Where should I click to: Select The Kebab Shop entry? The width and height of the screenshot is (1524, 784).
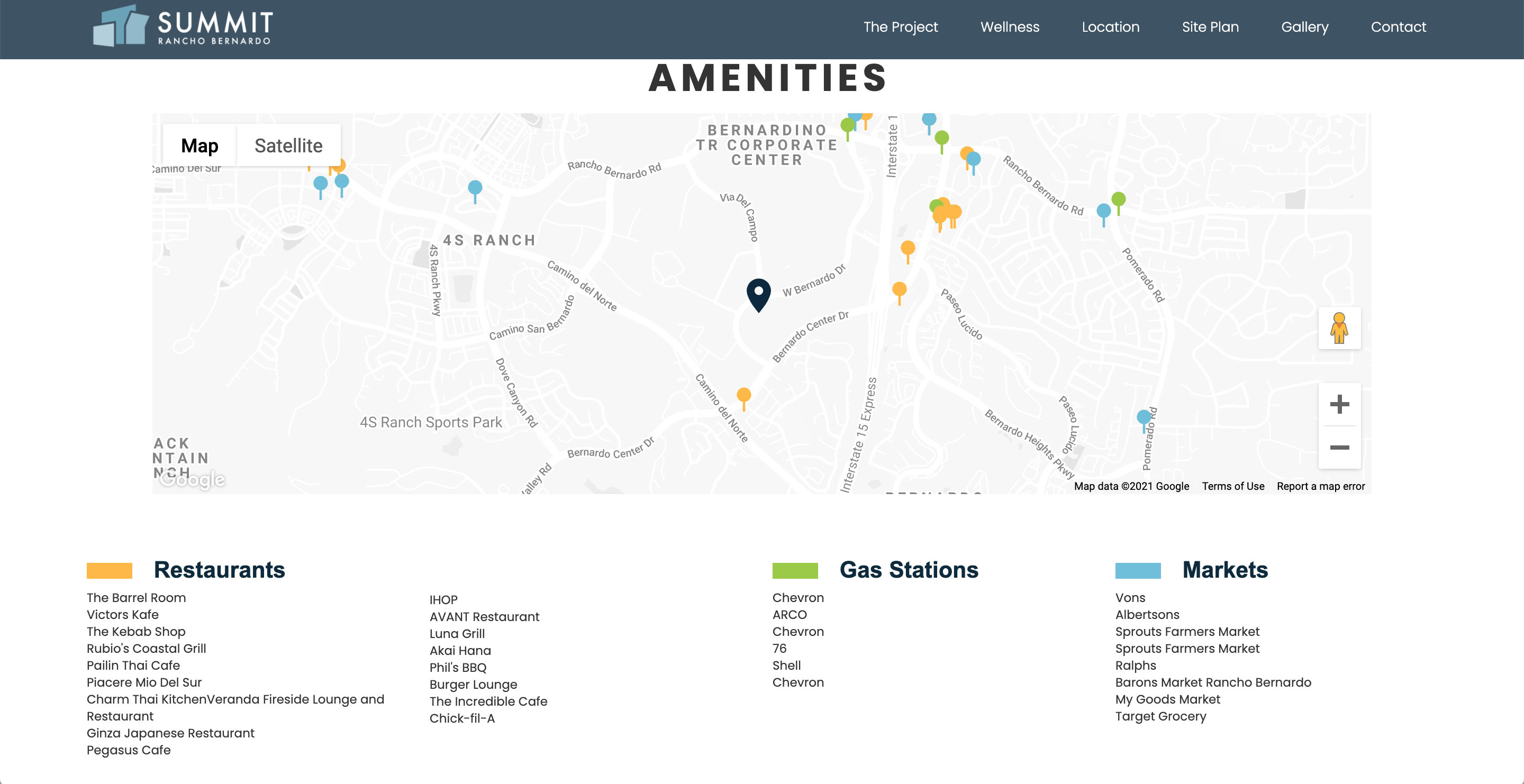[136, 632]
